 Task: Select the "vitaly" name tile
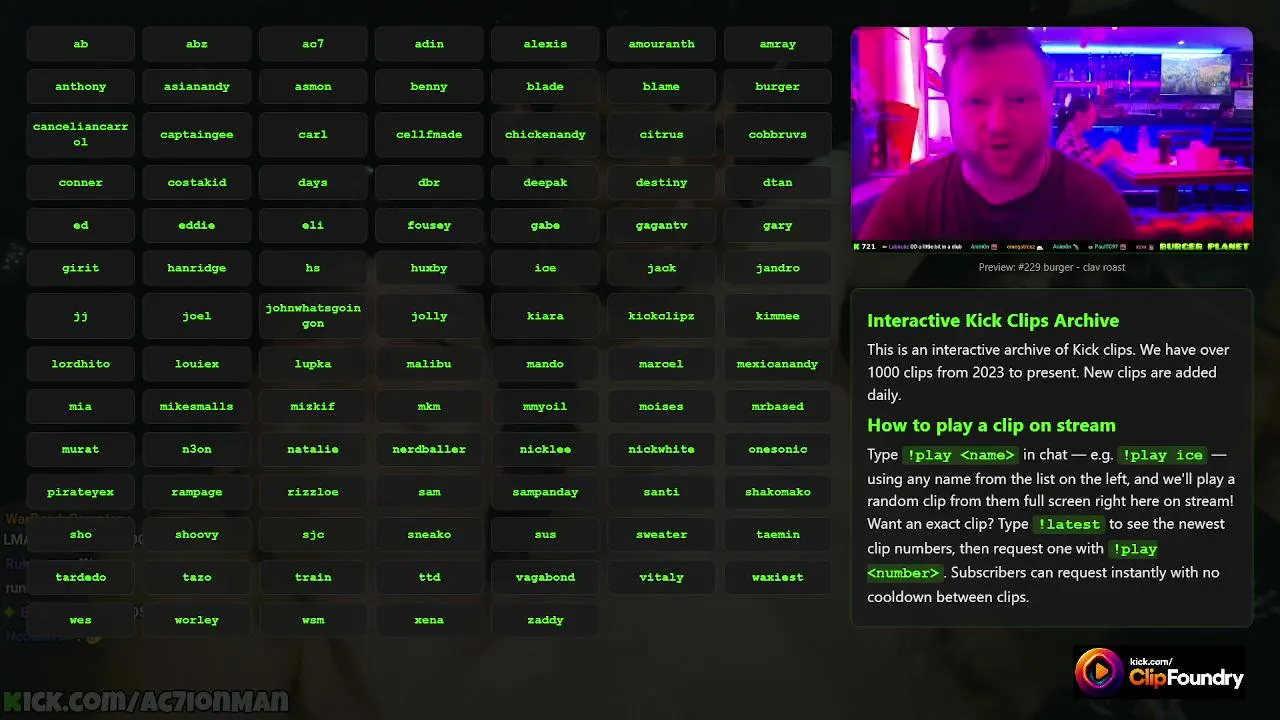pos(661,578)
